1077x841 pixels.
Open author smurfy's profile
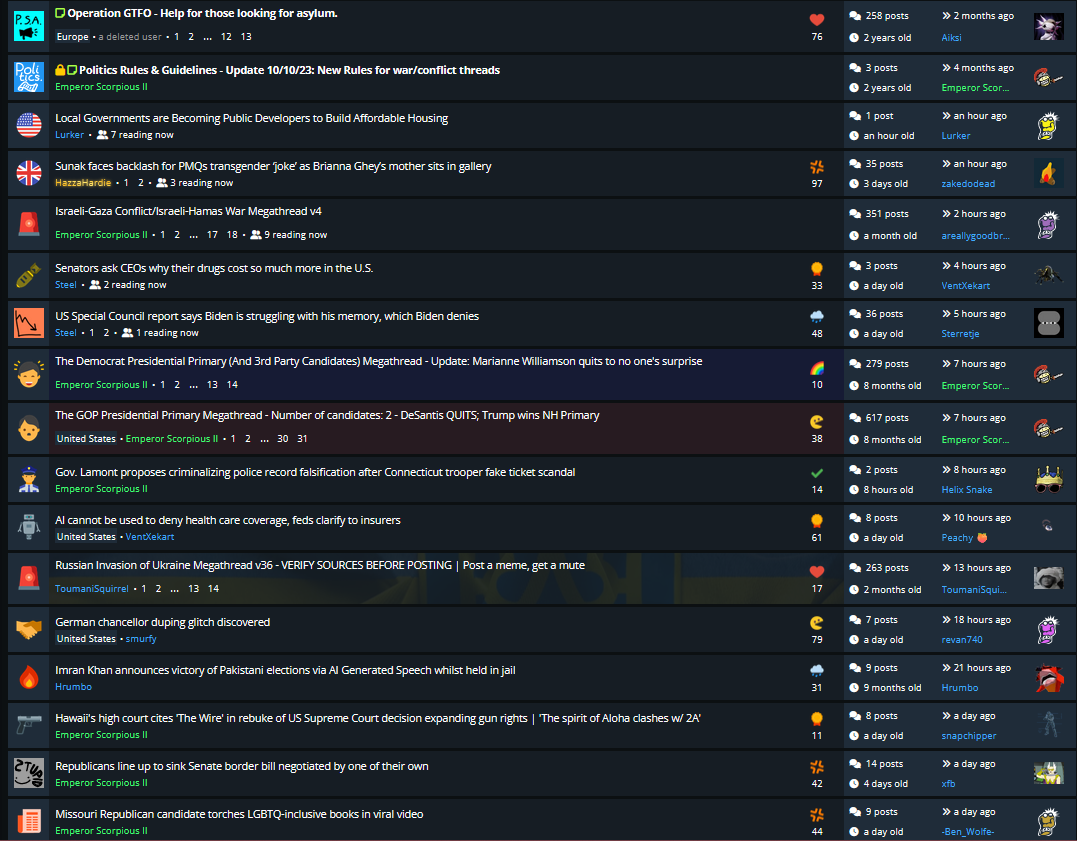pos(141,639)
